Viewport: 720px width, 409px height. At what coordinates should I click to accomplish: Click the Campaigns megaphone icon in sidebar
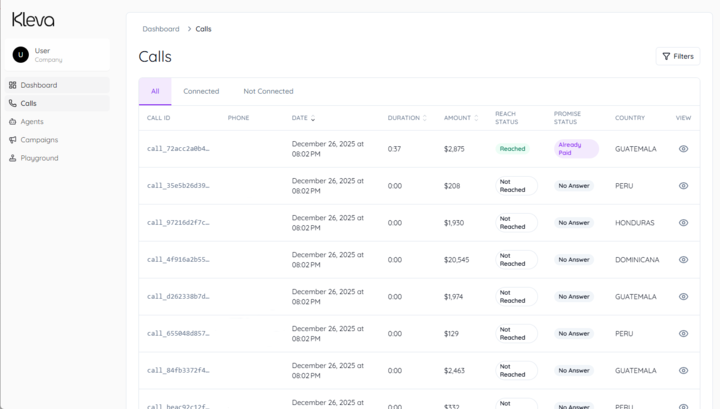click(13, 140)
